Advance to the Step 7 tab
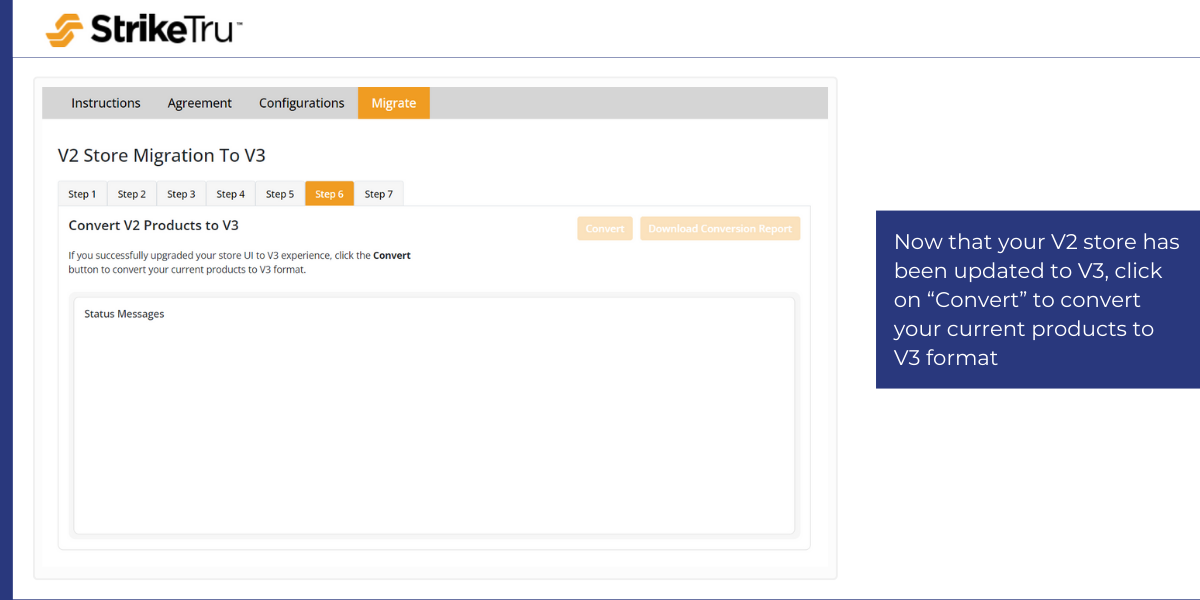Image resolution: width=1200 pixels, height=600 pixels. coord(379,194)
